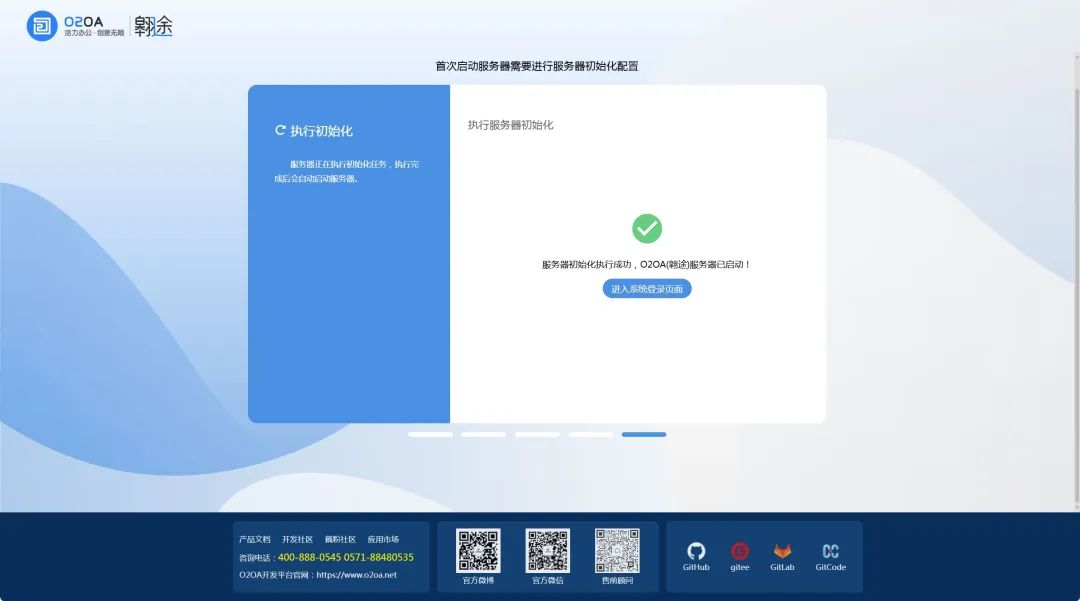Viewport: 1080px width, 601px height.
Task: Select the last highlighted pagination dot
Action: coord(643,434)
